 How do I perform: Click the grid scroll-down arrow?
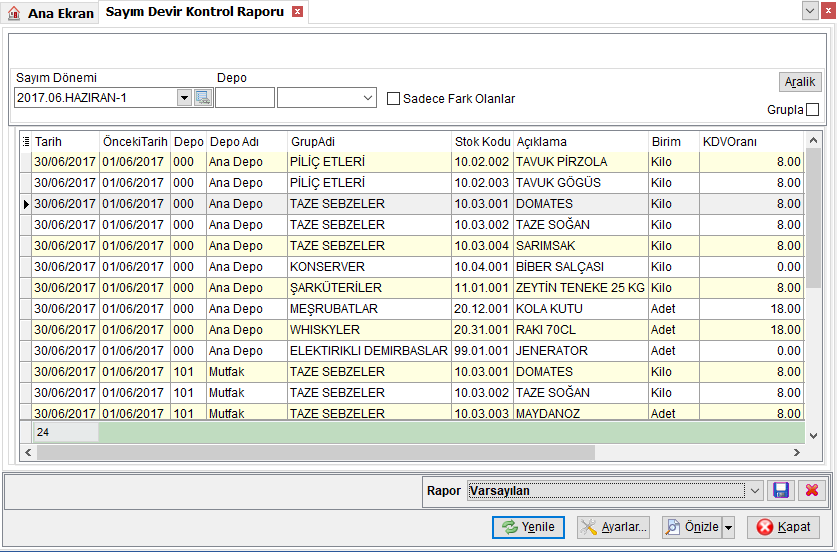[x=813, y=436]
